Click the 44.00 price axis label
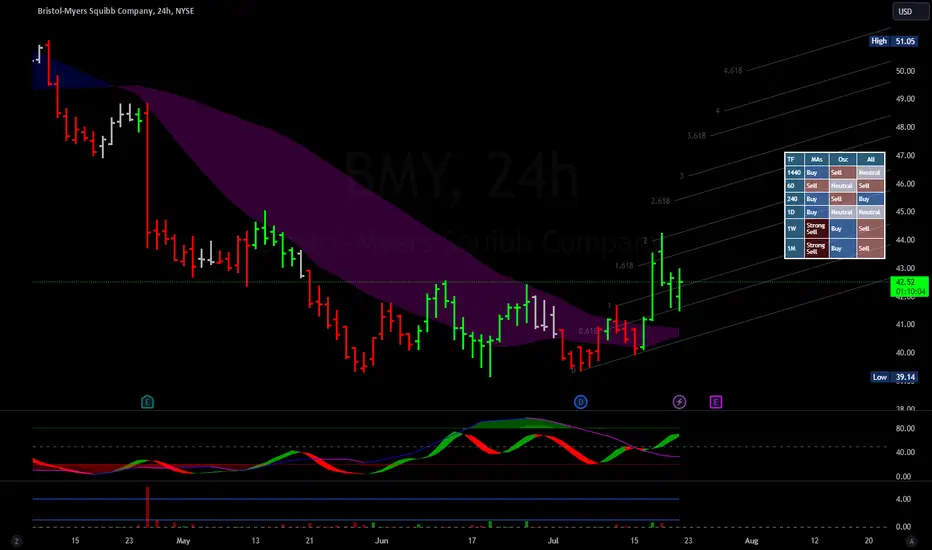932x550 pixels. tap(905, 240)
